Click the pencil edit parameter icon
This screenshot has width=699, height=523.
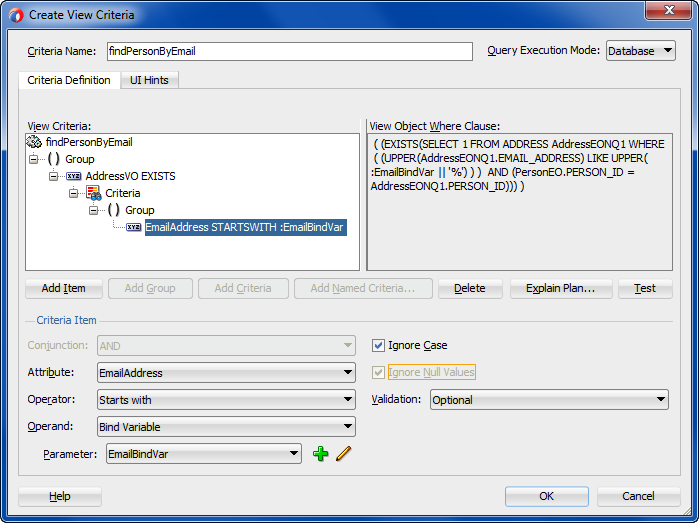pyautogui.click(x=344, y=454)
